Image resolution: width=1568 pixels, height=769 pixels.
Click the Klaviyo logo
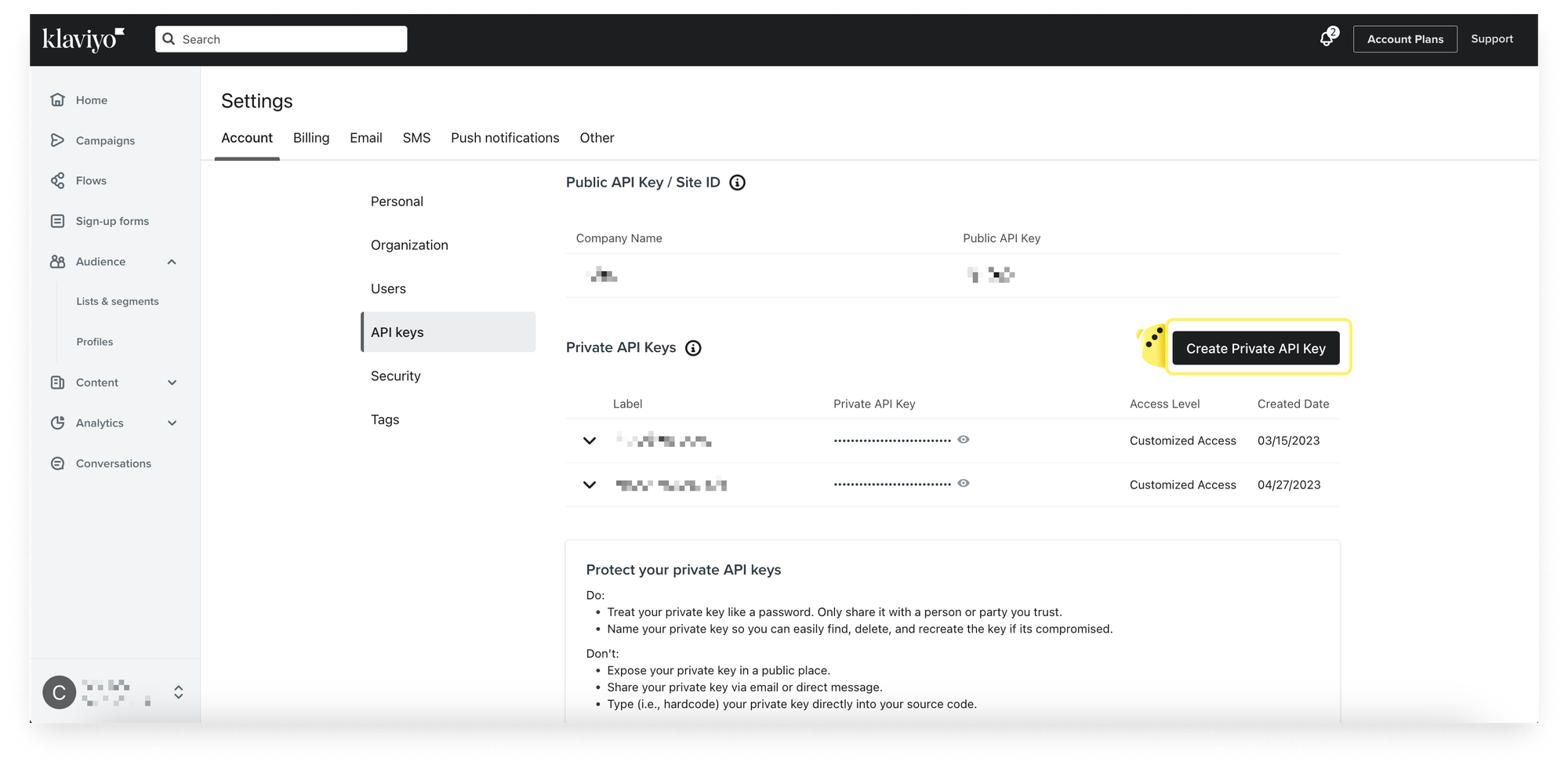(x=83, y=38)
